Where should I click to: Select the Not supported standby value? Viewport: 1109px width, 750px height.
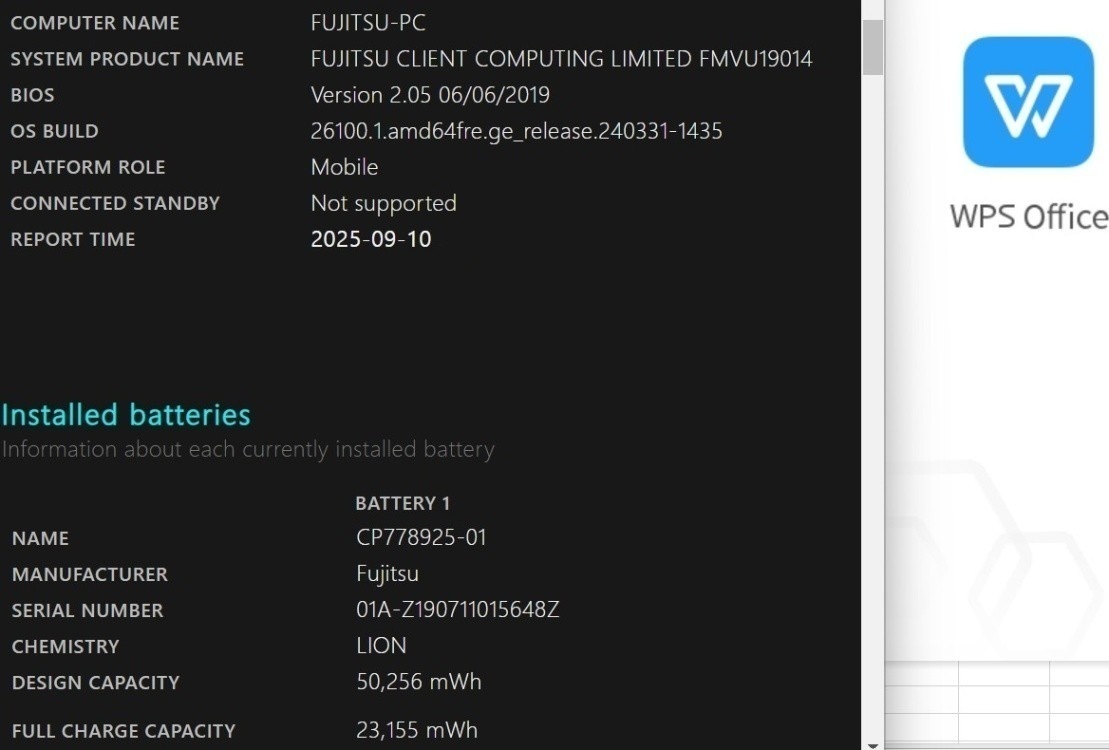[383, 204]
